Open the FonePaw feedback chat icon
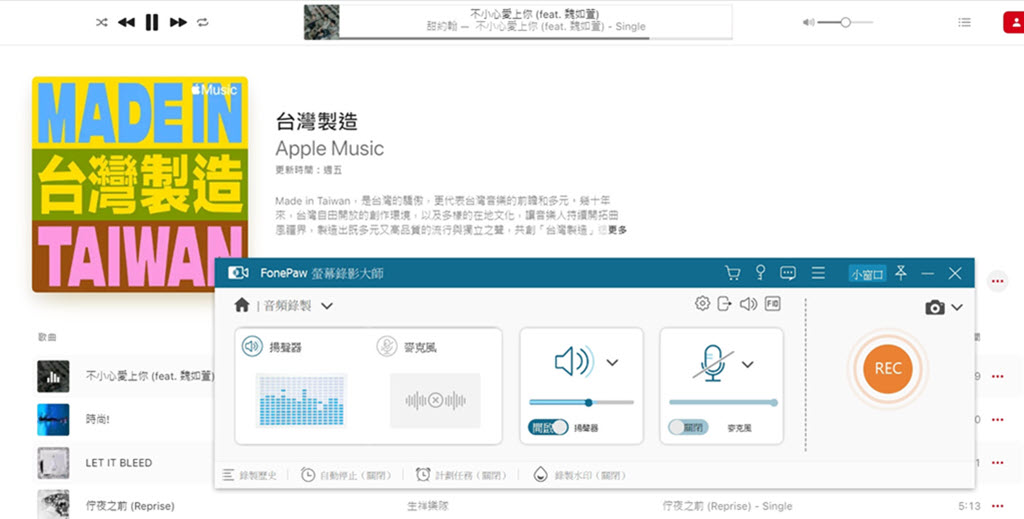Screen dimensions: 1024x519 tap(788, 273)
